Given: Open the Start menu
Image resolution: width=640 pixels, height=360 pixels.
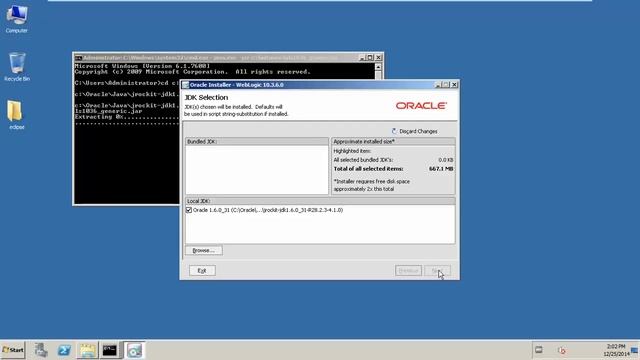Looking at the screenshot, I should (x=13, y=350).
